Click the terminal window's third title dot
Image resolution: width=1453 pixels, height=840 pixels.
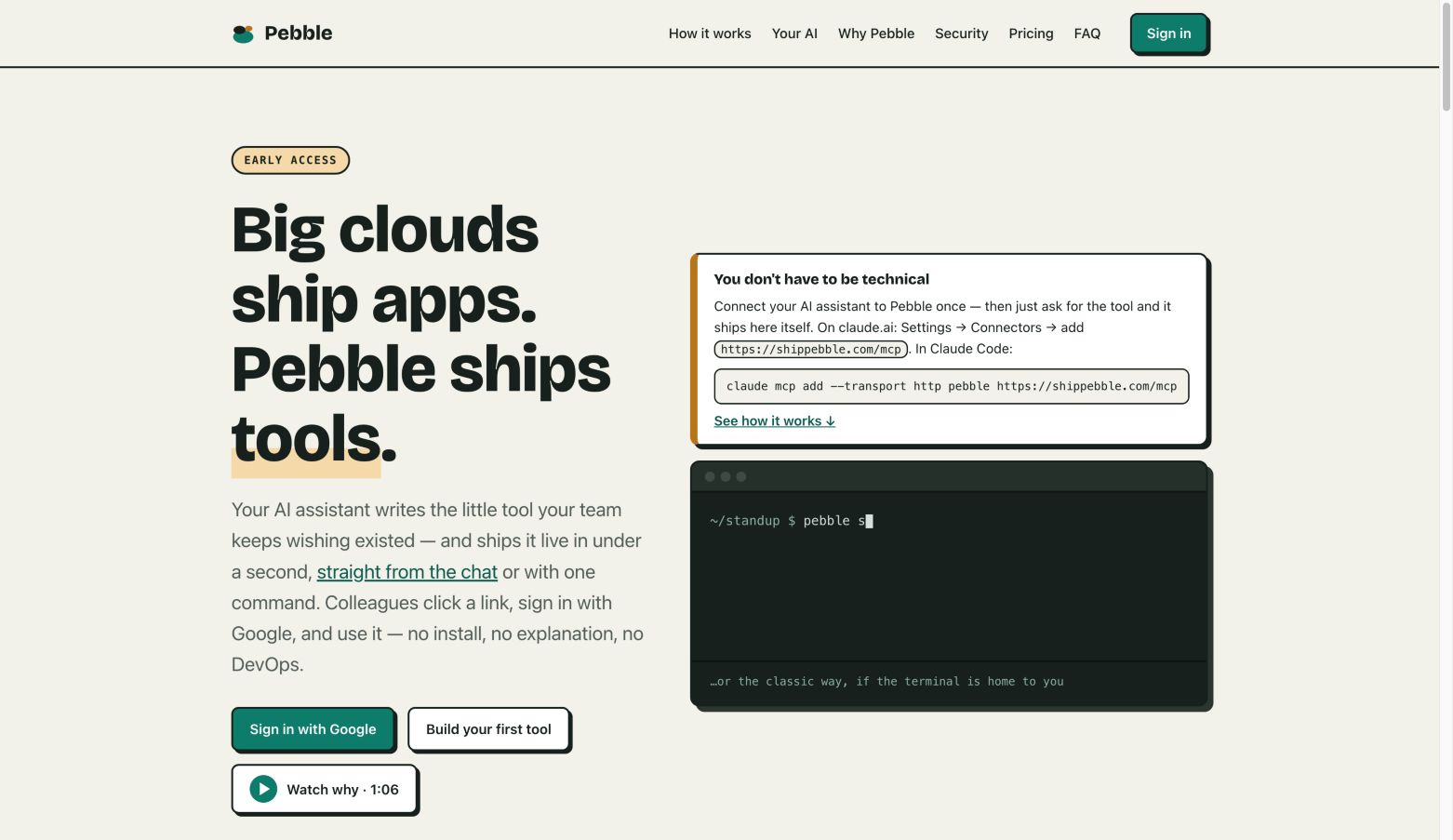point(741,476)
